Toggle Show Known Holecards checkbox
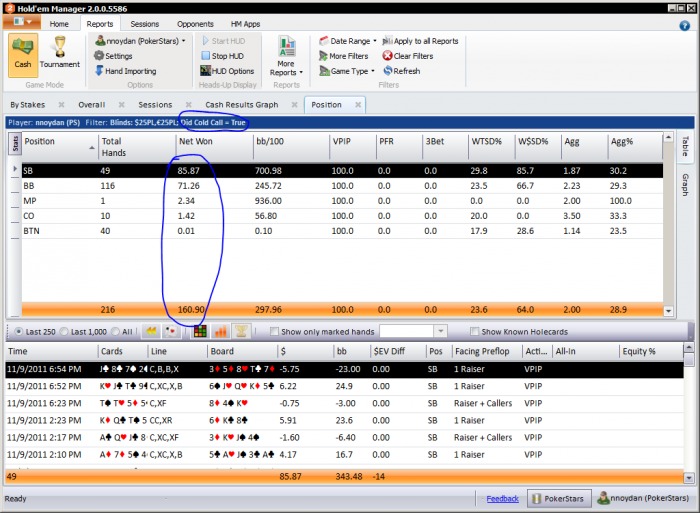Image resolution: width=700 pixels, height=513 pixels. [x=475, y=331]
